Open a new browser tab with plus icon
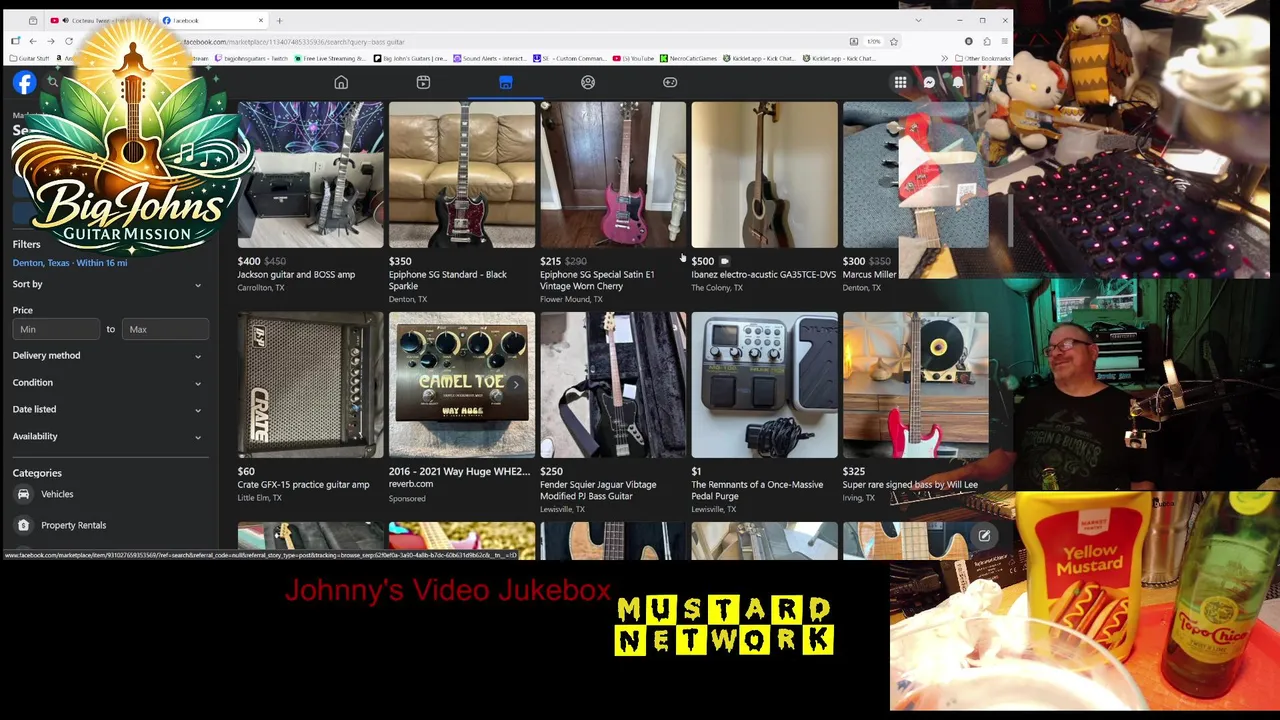The height and width of the screenshot is (720, 1280). click(279, 20)
